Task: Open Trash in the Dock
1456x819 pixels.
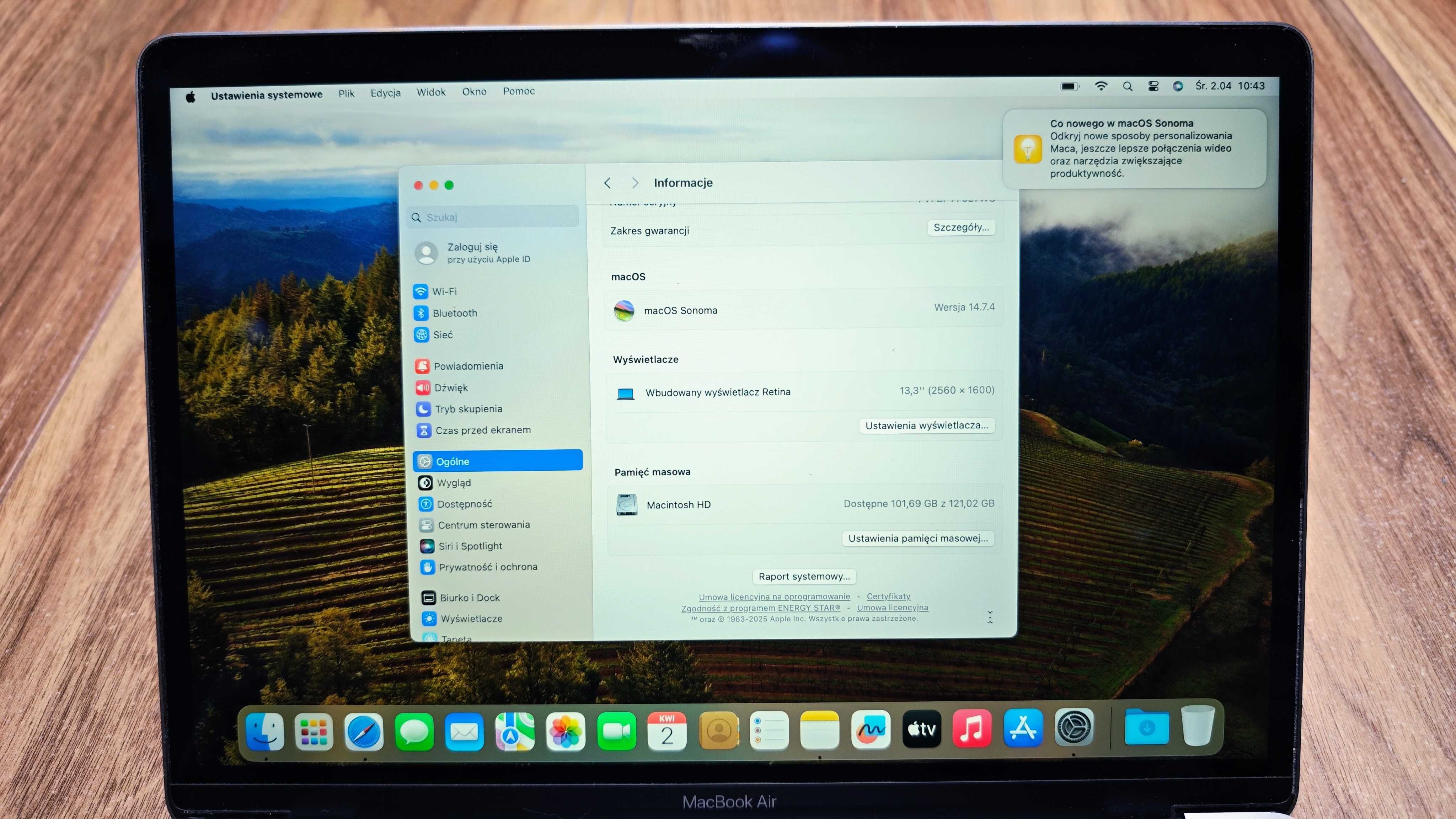Action: (1198, 725)
